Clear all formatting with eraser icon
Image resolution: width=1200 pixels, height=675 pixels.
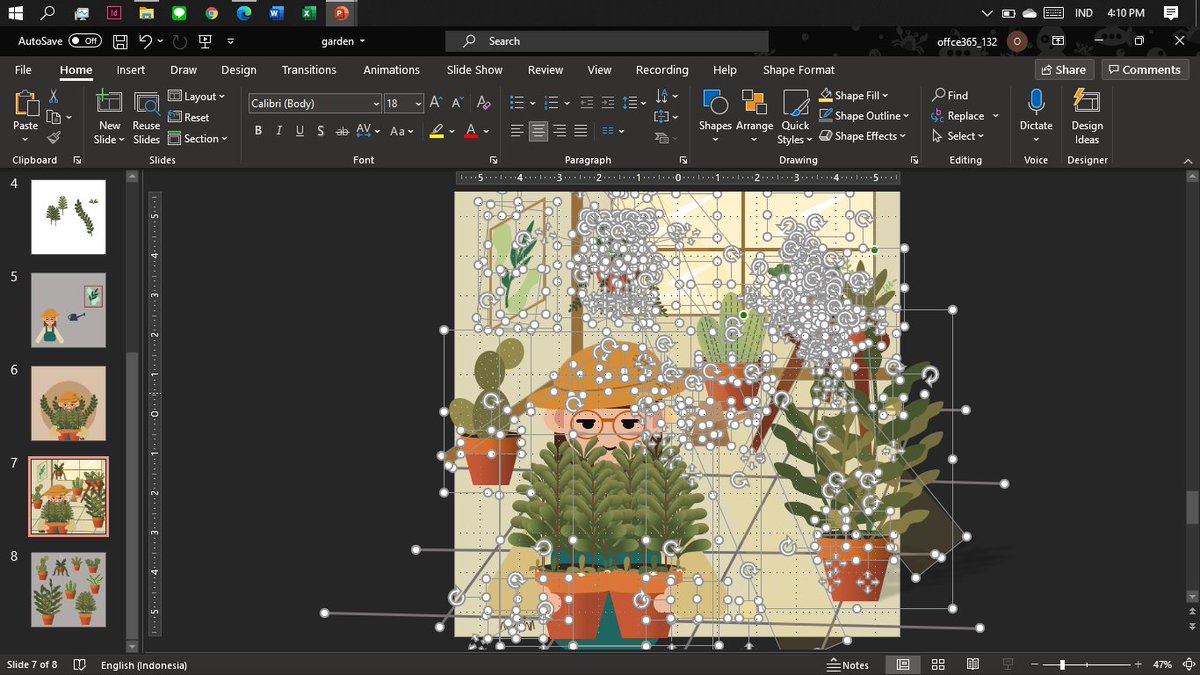click(x=484, y=103)
